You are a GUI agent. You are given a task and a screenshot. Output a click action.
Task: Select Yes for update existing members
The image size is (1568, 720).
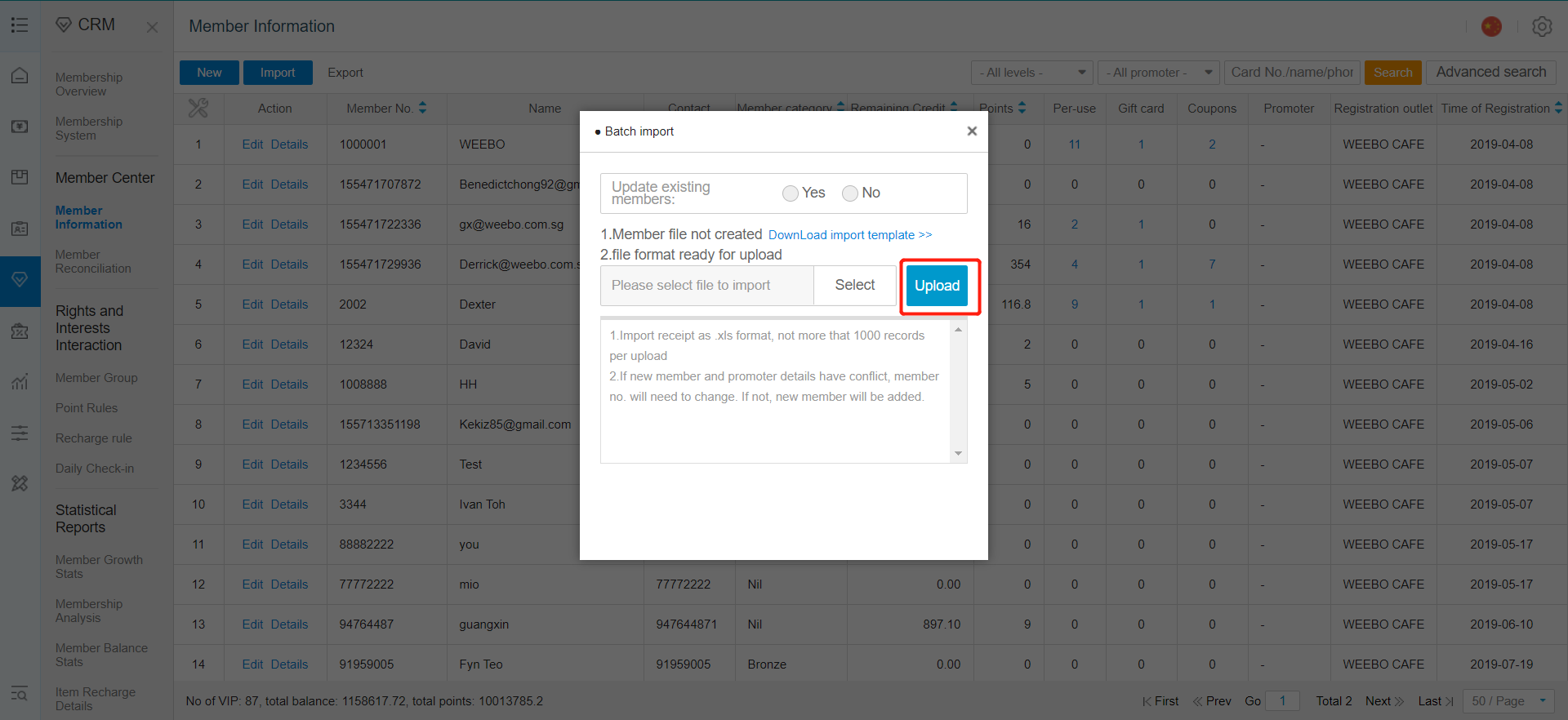[790, 193]
